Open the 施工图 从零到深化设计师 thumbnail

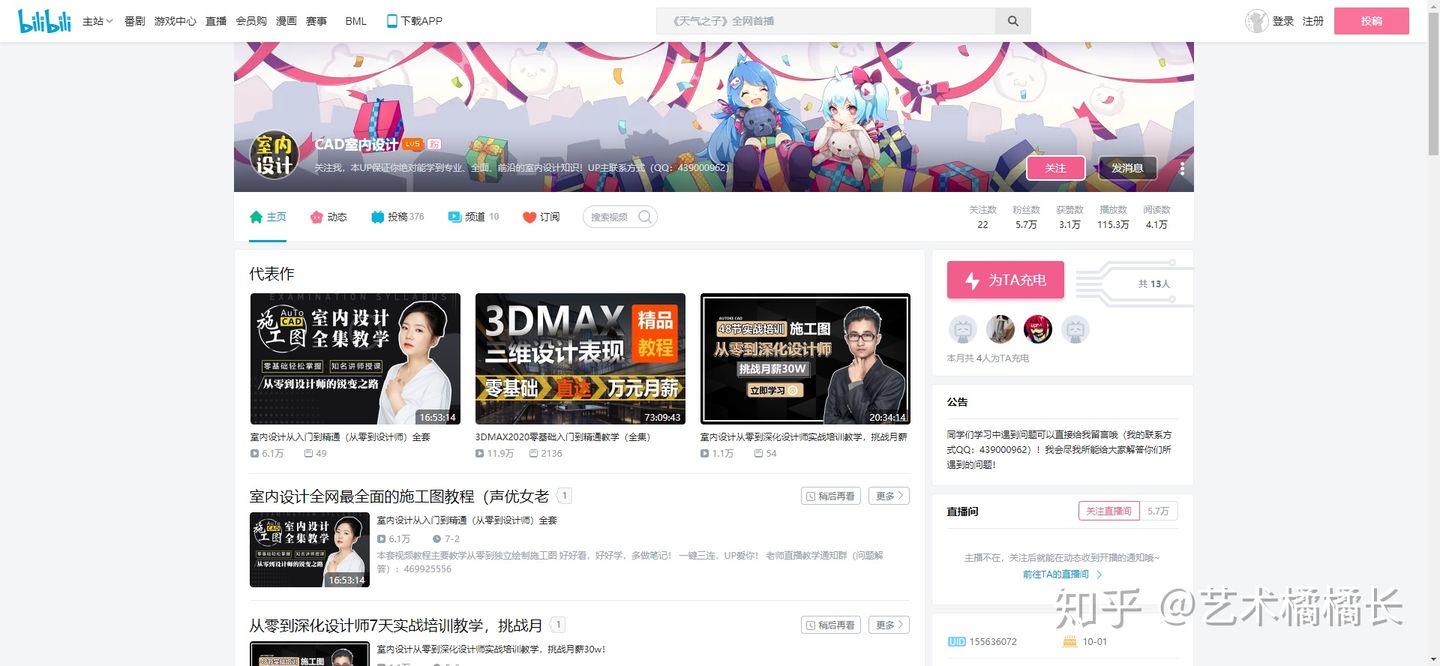(x=805, y=359)
